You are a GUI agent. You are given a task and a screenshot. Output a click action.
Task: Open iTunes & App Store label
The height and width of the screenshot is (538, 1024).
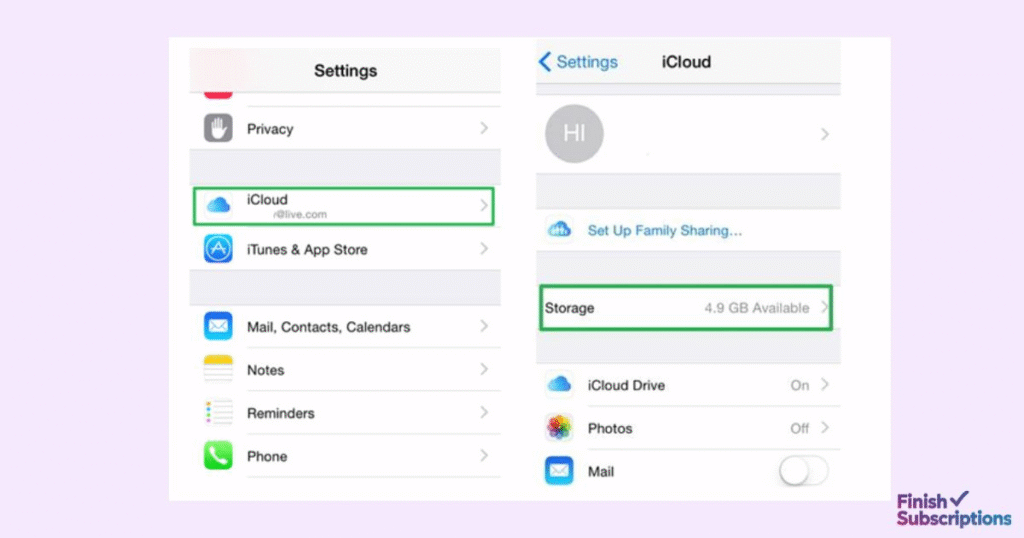(x=307, y=249)
